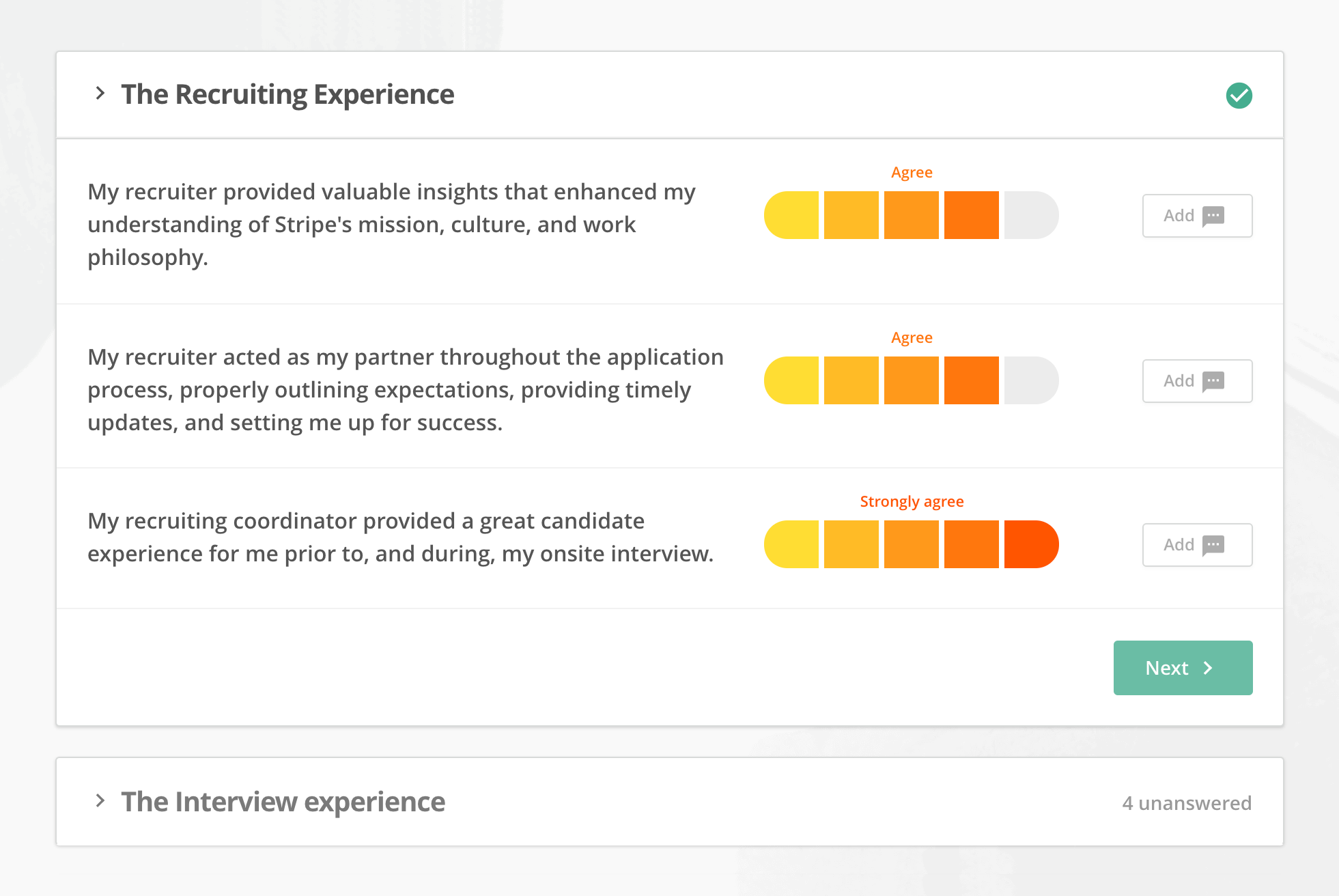Image resolution: width=1339 pixels, height=896 pixels.
Task: Collapse The Recruiting Experience section chevron
Action: tap(100, 93)
